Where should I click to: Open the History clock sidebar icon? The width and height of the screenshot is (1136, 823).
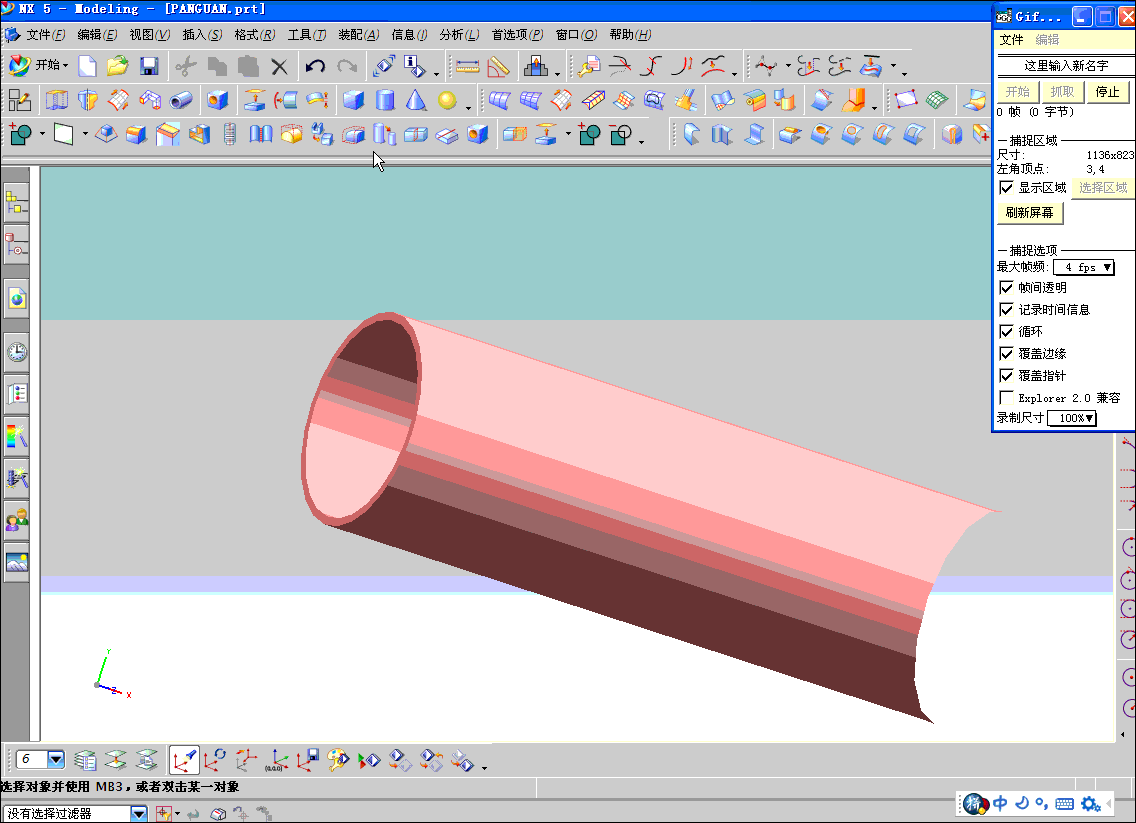[16, 352]
